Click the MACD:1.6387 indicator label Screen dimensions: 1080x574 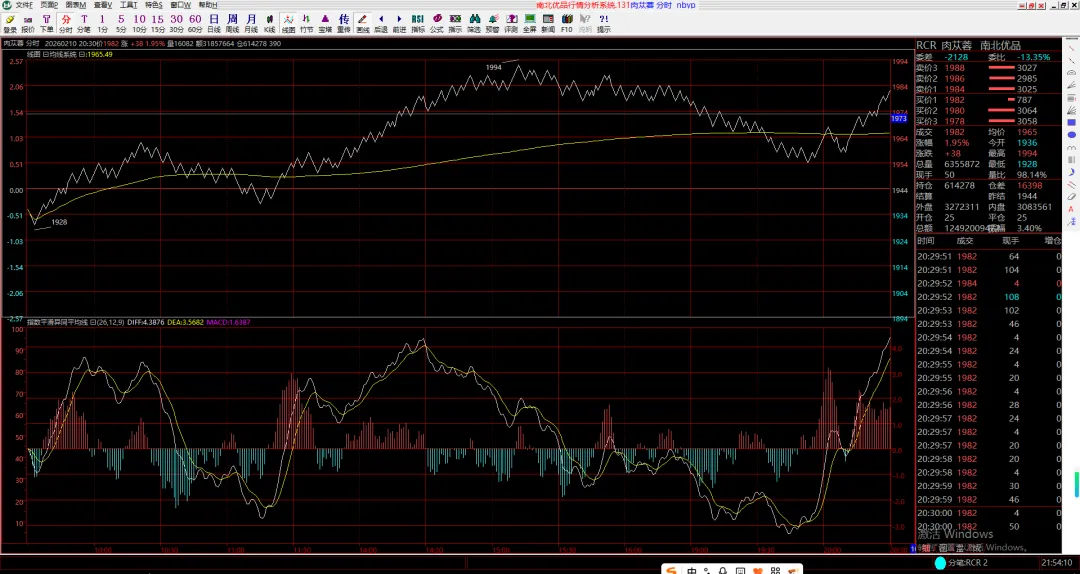(x=228, y=322)
